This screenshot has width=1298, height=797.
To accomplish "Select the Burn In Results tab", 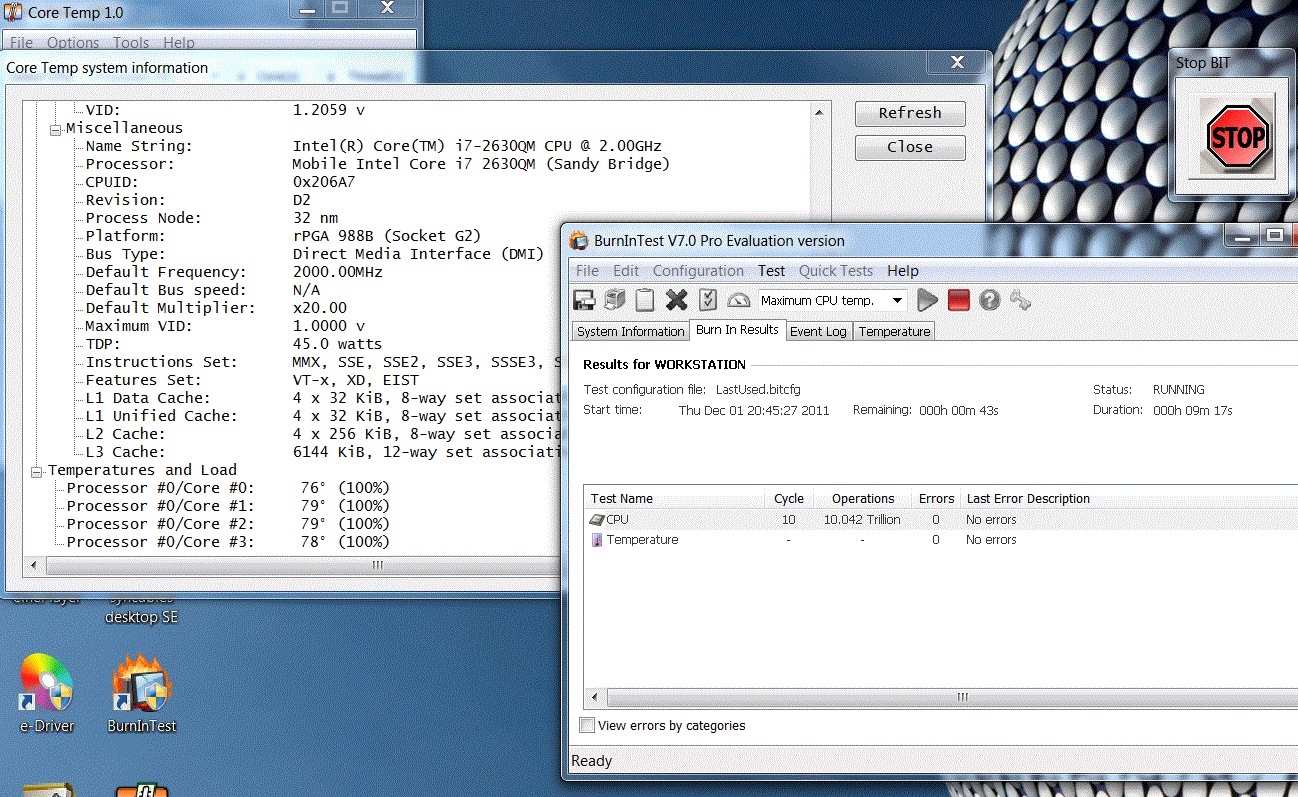I will 737,330.
